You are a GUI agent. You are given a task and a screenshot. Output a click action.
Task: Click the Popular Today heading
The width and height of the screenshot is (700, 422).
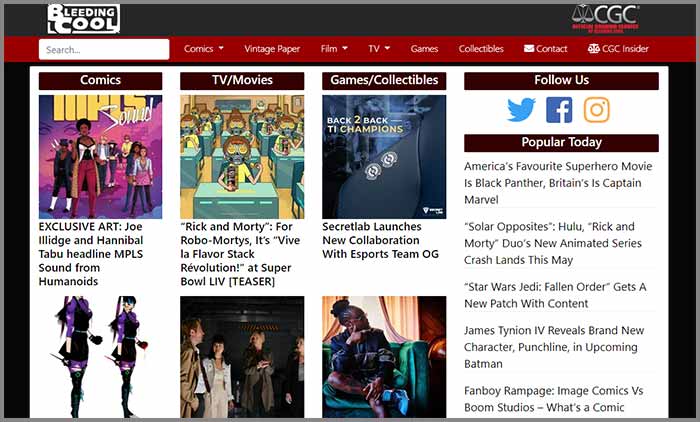coord(561,142)
